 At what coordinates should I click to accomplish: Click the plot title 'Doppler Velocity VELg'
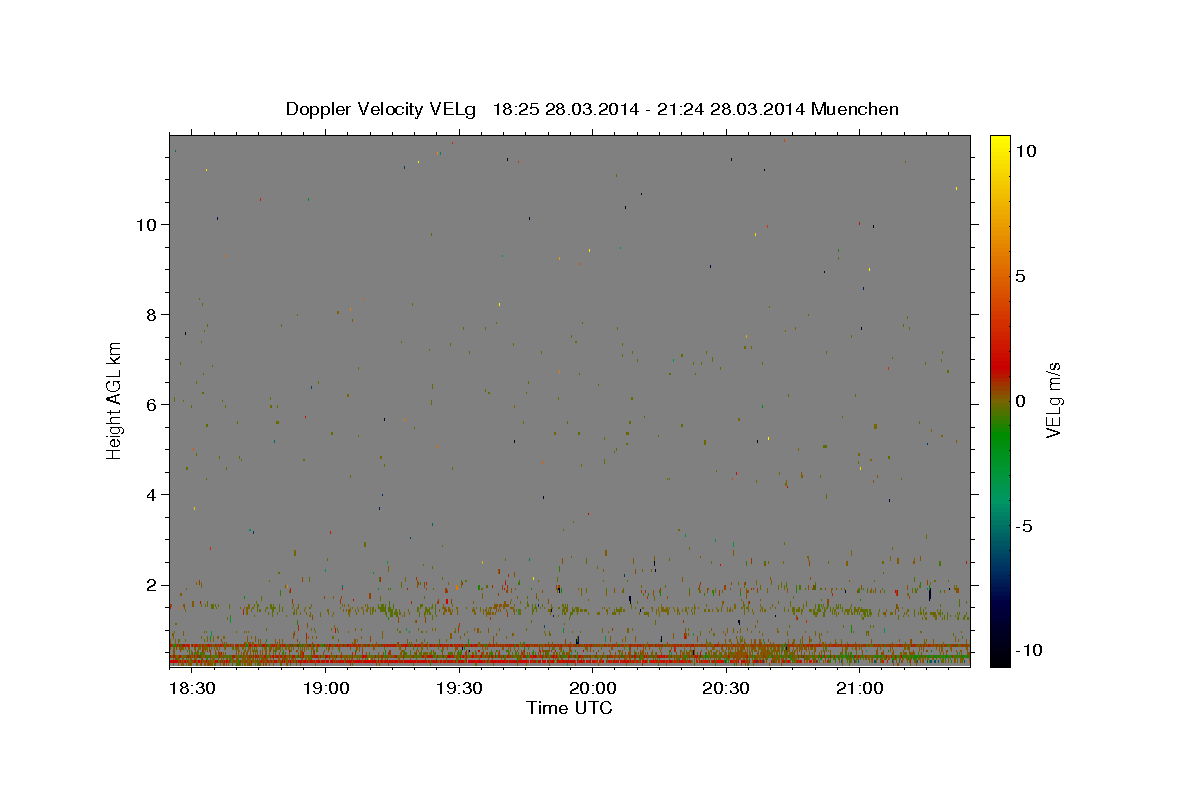point(381,109)
